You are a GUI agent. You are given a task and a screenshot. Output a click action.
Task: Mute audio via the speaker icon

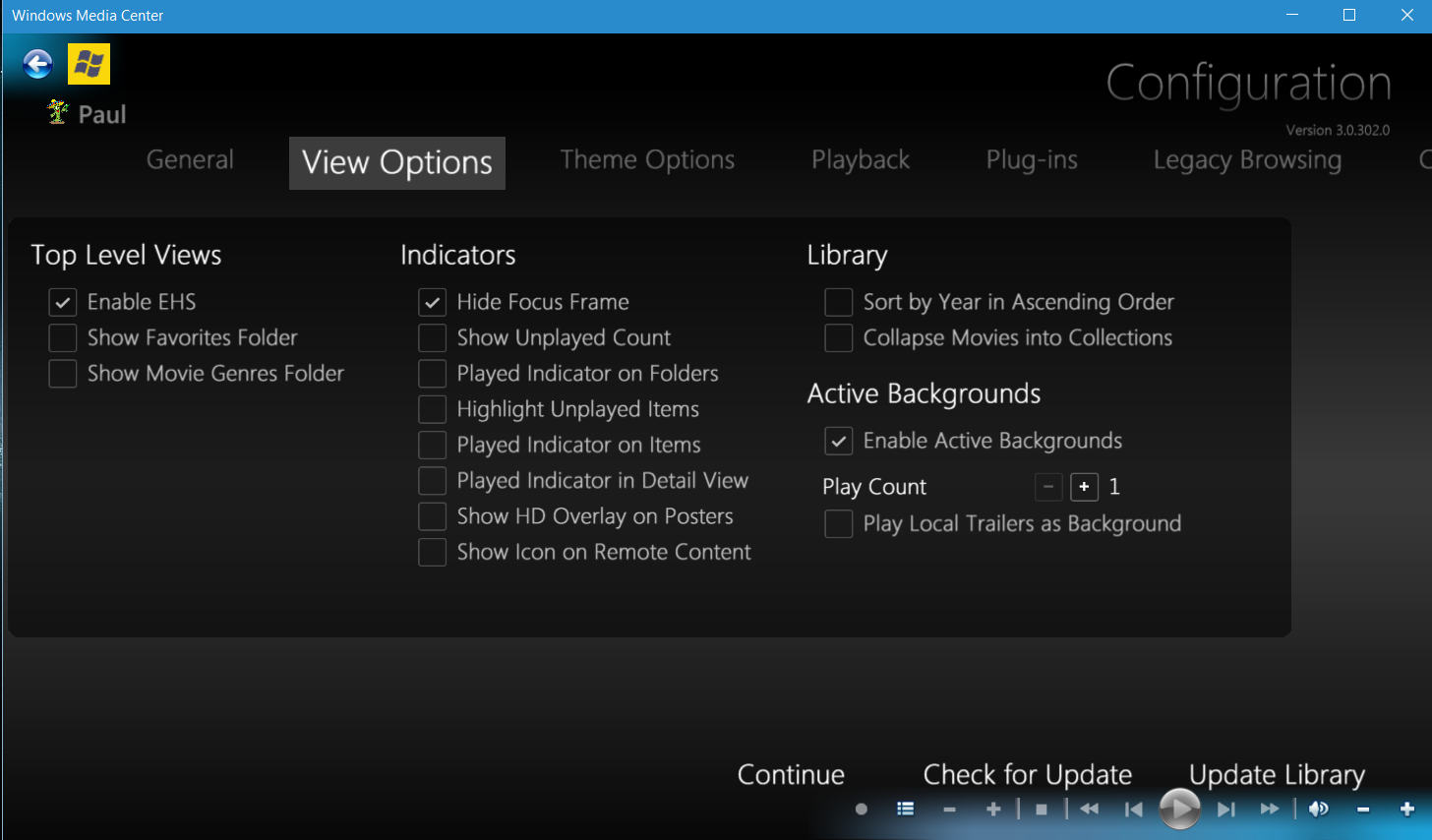coord(1318,809)
